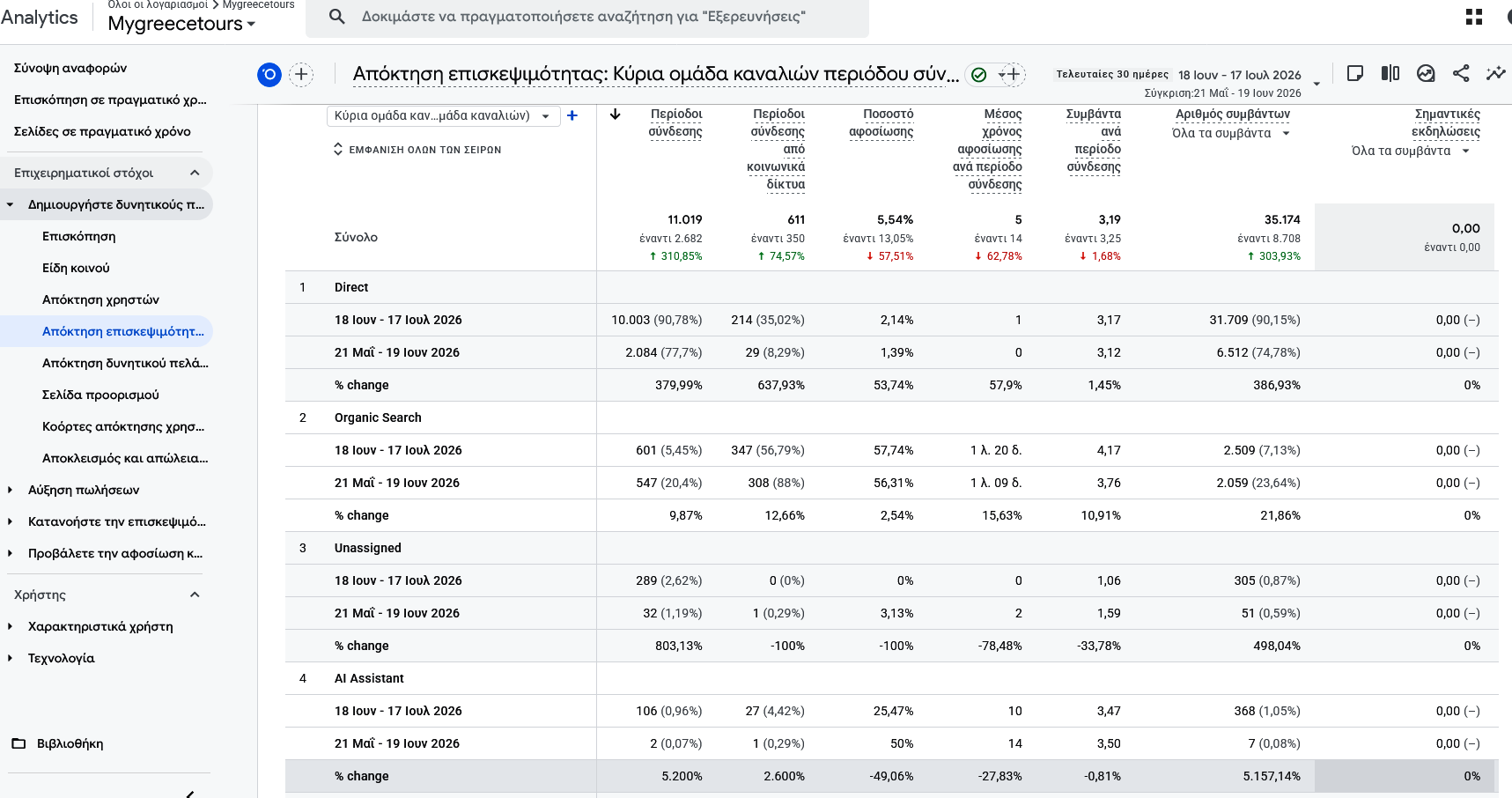Select Είδη κοινού report
1512x798 pixels.
point(76,268)
